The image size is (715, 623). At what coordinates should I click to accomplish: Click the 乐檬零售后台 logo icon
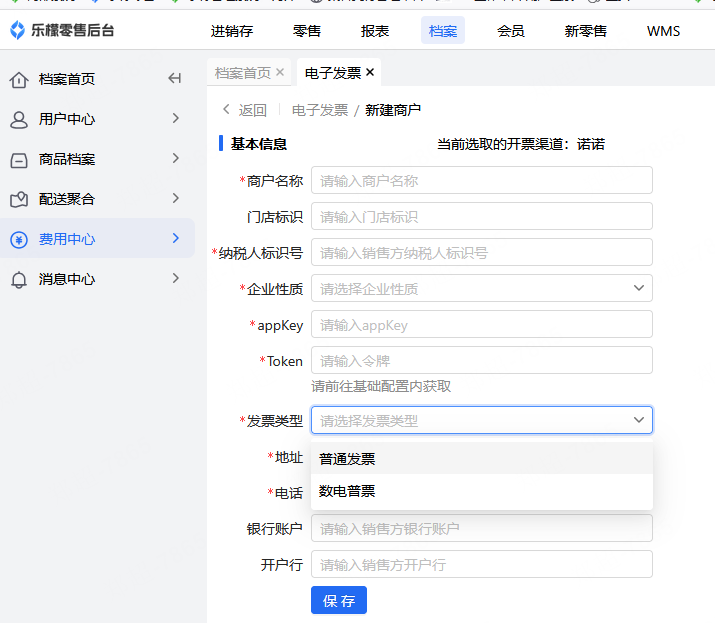click(x=18, y=31)
